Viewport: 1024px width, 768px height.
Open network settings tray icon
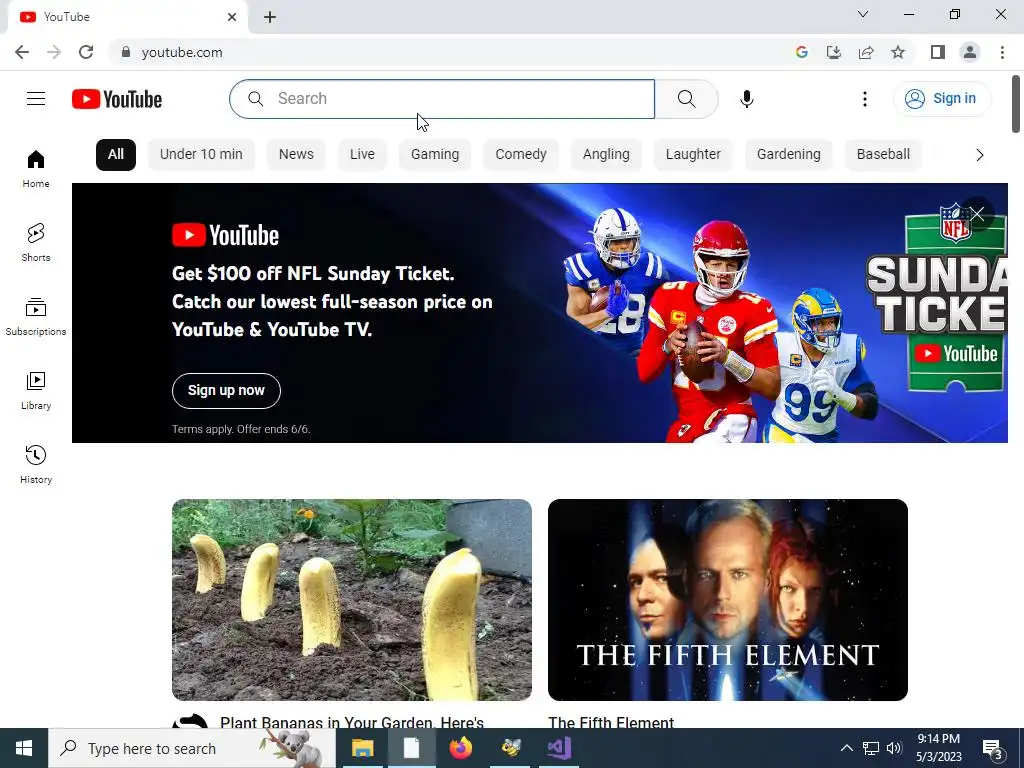pos(871,748)
